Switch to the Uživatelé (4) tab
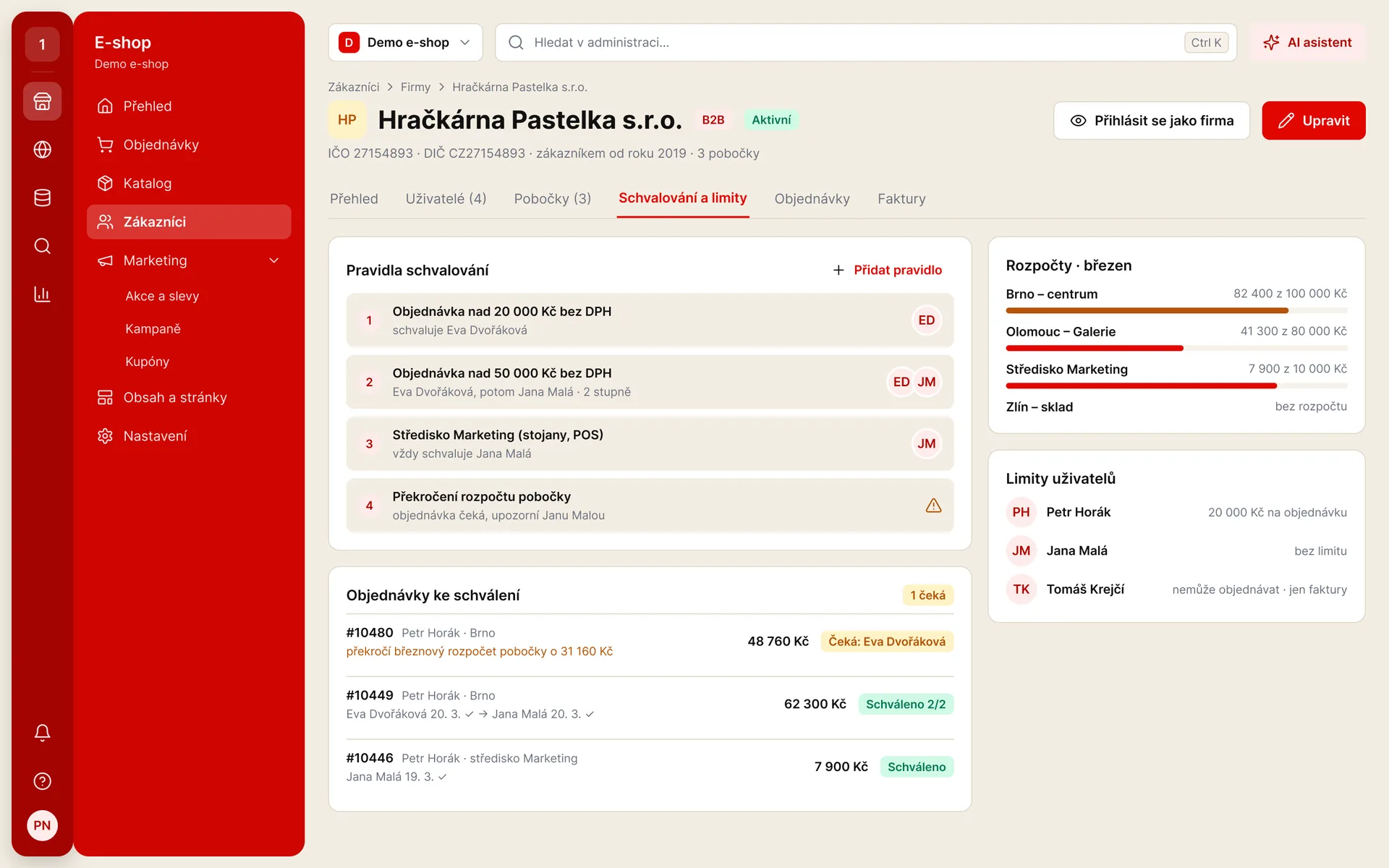The height and width of the screenshot is (868, 1389). pyautogui.click(x=446, y=199)
